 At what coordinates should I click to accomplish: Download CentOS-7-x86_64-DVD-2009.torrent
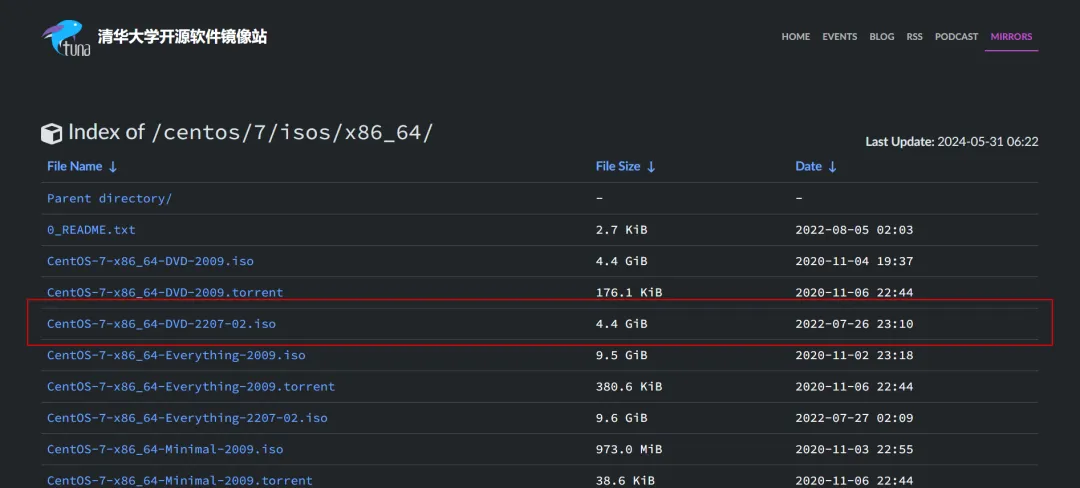165,293
